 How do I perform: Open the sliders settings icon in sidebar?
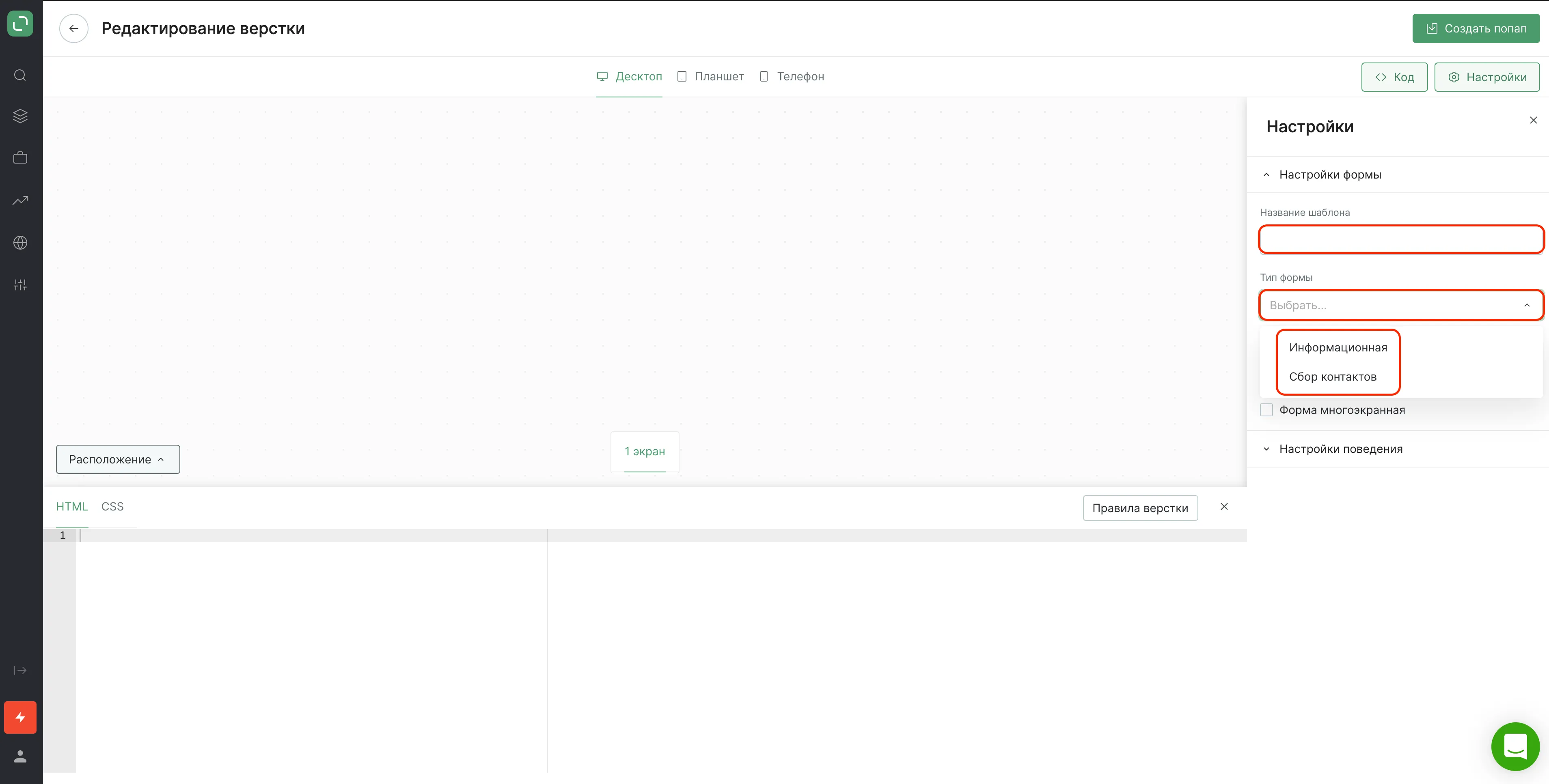[x=20, y=285]
